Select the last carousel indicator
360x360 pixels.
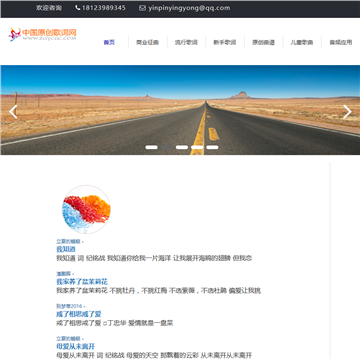(212, 147)
